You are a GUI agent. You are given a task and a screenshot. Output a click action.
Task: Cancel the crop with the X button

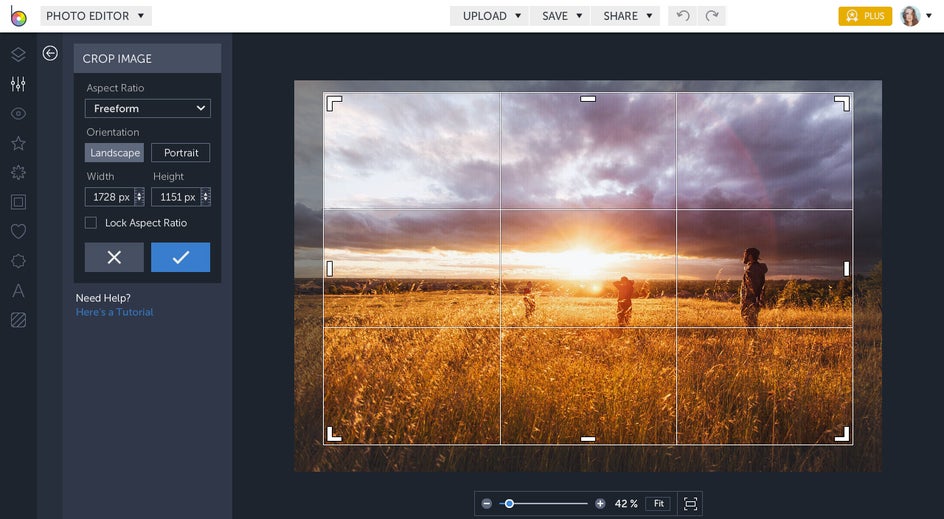(x=114, y=258)
